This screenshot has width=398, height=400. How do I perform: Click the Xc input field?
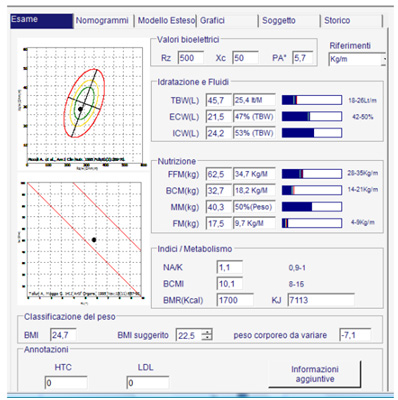pyautogui.click(x=245, y=58)
